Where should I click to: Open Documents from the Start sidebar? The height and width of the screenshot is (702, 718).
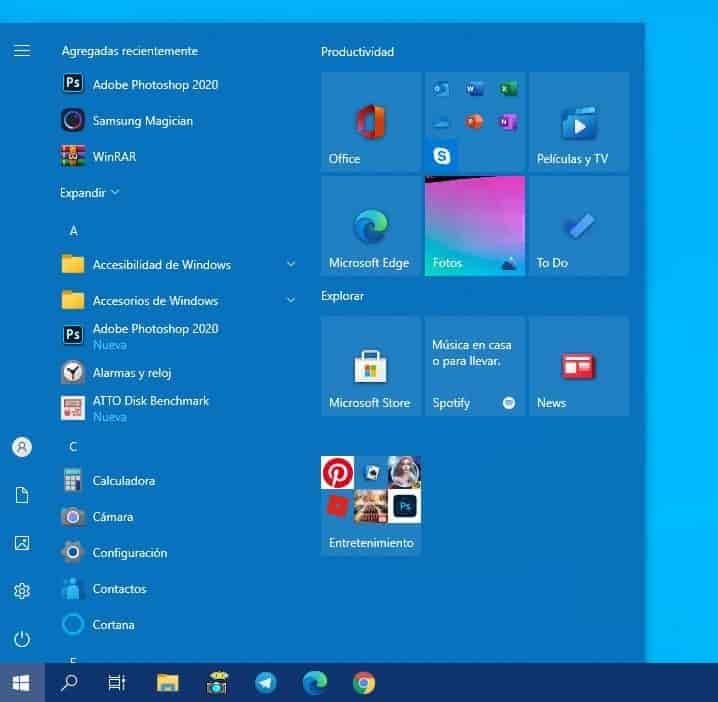point(22,495)
